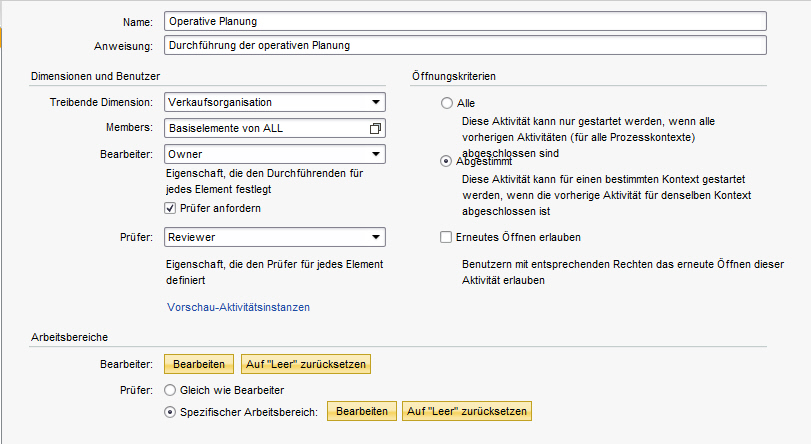Click the Reviewer combo box text

[191, 237]
